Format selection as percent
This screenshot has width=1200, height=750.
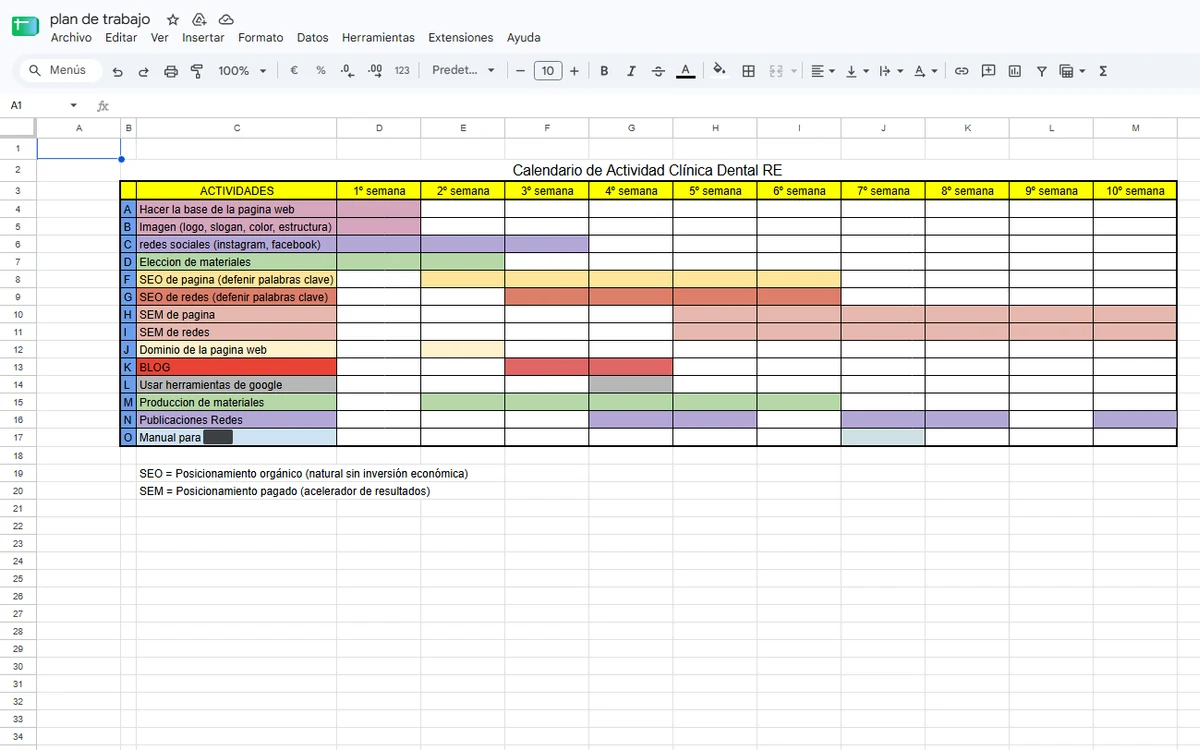click(321, 71)
